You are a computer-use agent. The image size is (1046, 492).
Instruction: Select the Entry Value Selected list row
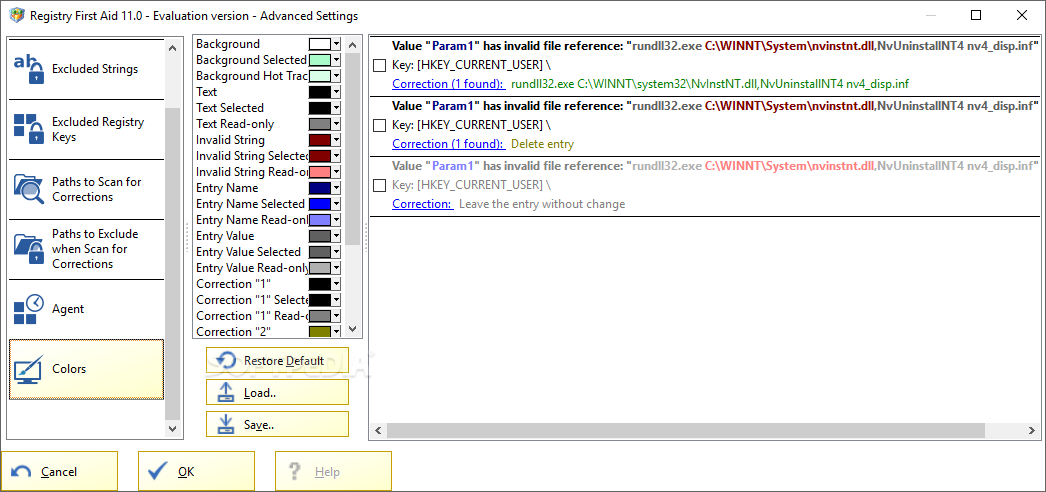click(x=268, y=252)
